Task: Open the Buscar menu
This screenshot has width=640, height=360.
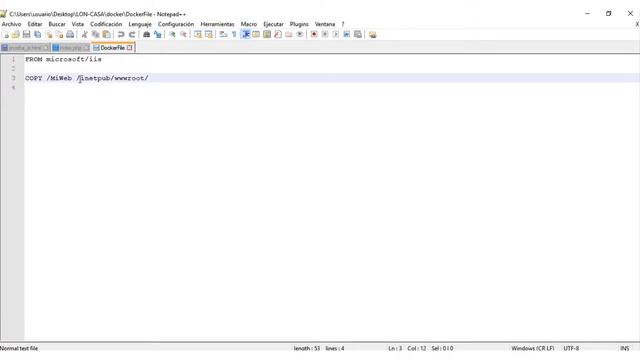Action: point(57,24)
